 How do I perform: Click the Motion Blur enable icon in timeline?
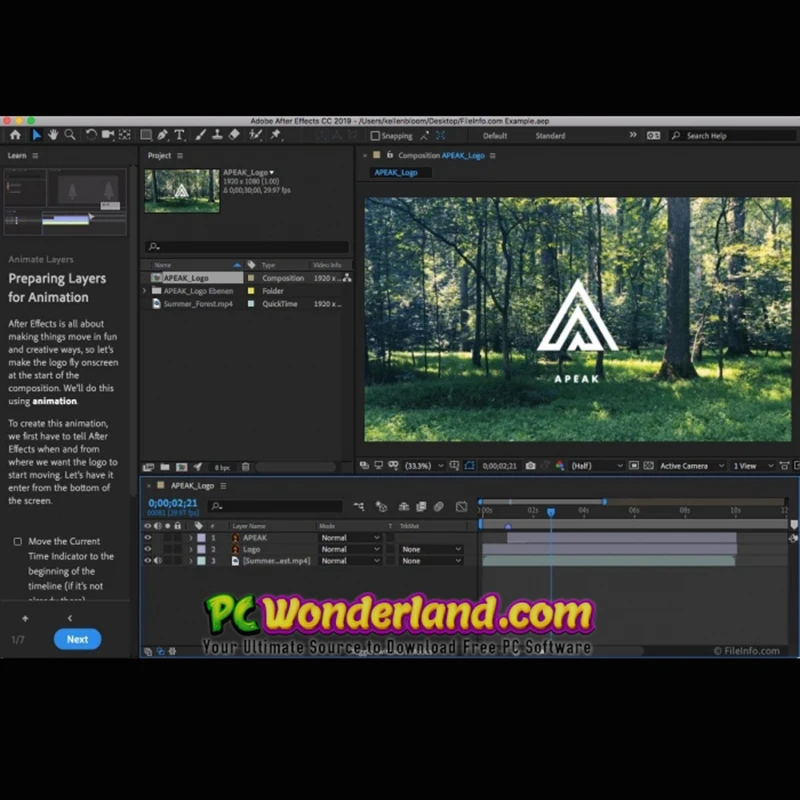439,507
